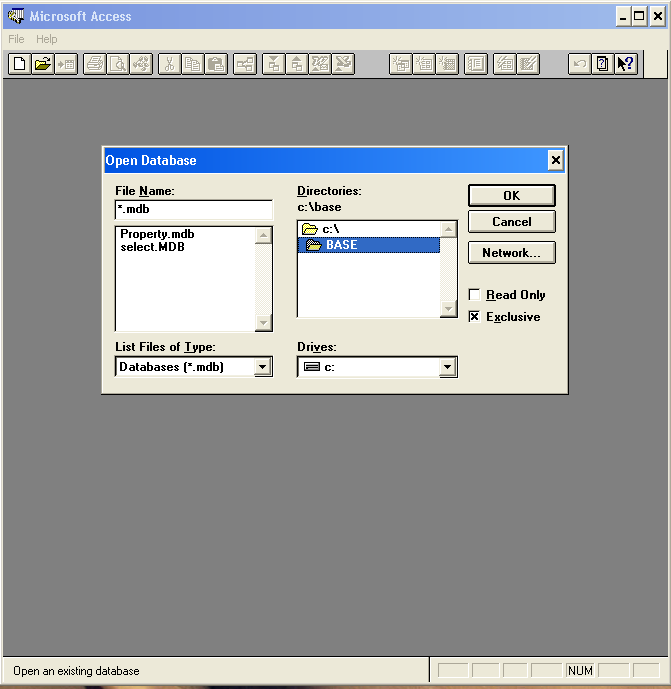Click the New Query toolbar icon
Image resolution: width=671 pixels, height=689 pixels.
[401, 64]
